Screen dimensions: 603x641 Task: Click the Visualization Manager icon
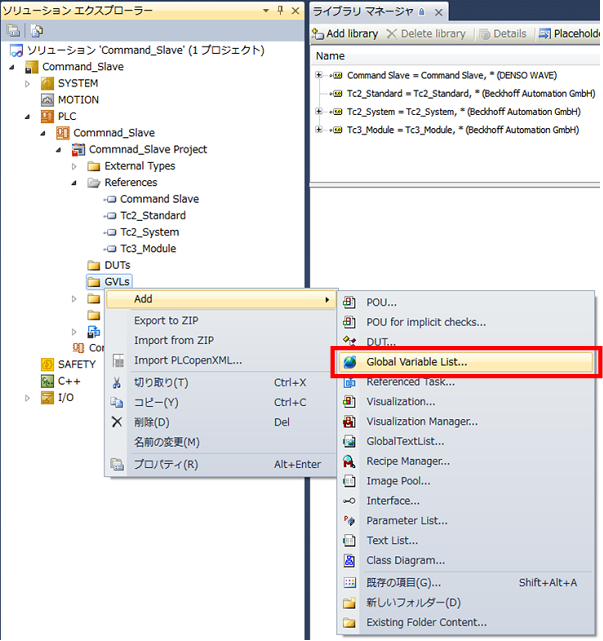coord(349,421)
